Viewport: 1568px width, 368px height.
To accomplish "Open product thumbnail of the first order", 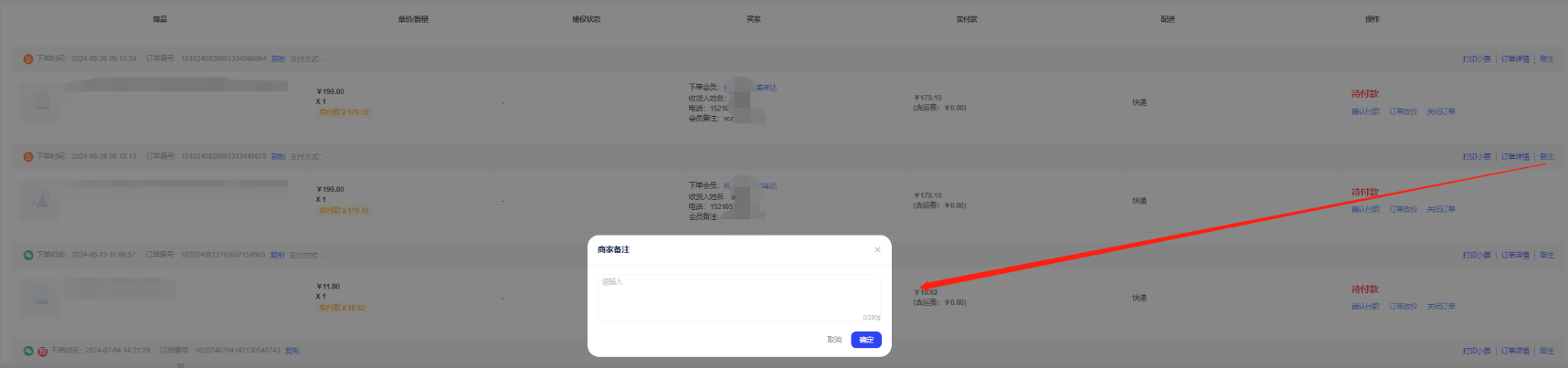I will coord(40,103).
